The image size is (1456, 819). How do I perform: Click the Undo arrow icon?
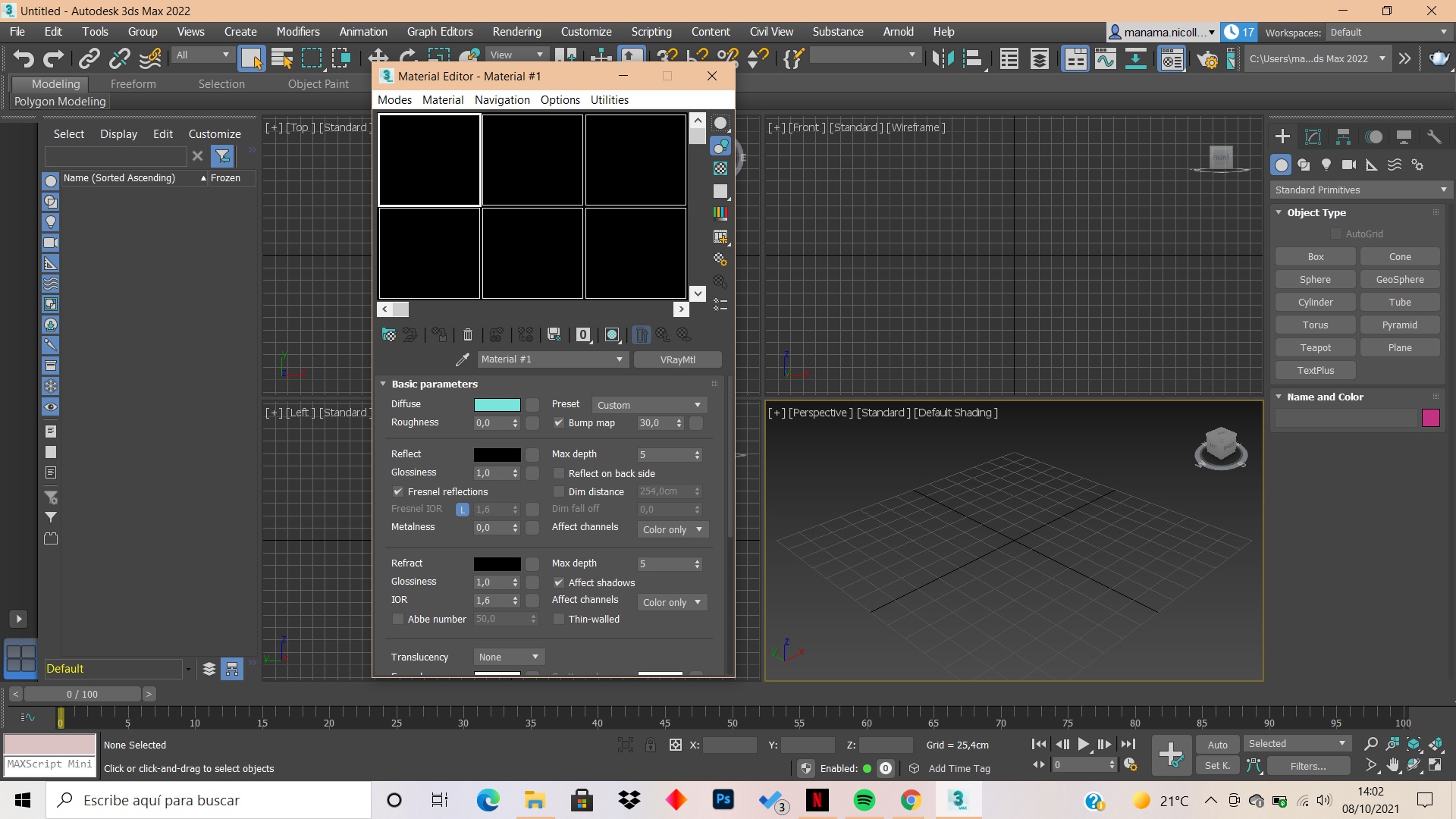[x=24, y=58]
